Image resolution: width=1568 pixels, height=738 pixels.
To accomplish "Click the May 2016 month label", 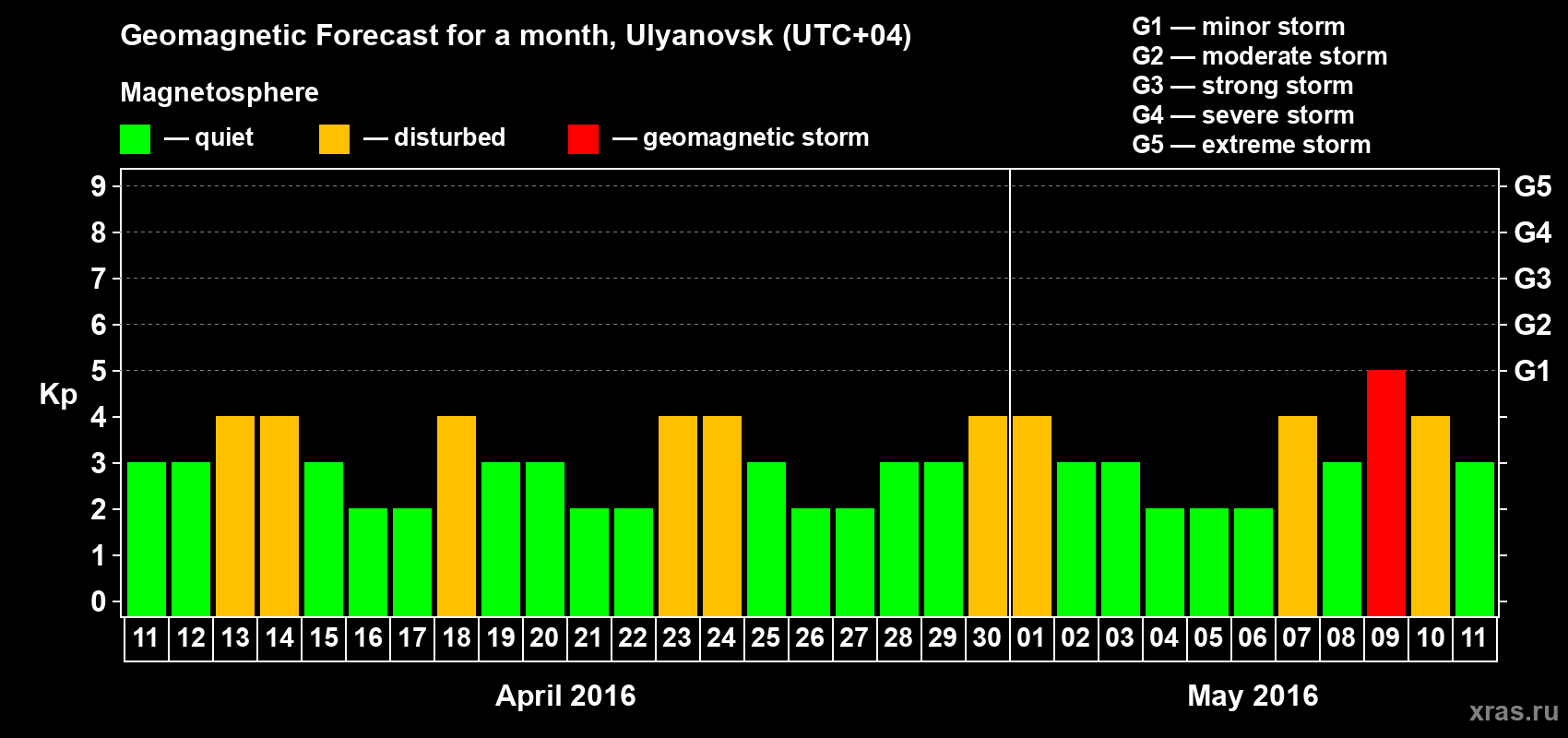I will [x=1253, y=696].
